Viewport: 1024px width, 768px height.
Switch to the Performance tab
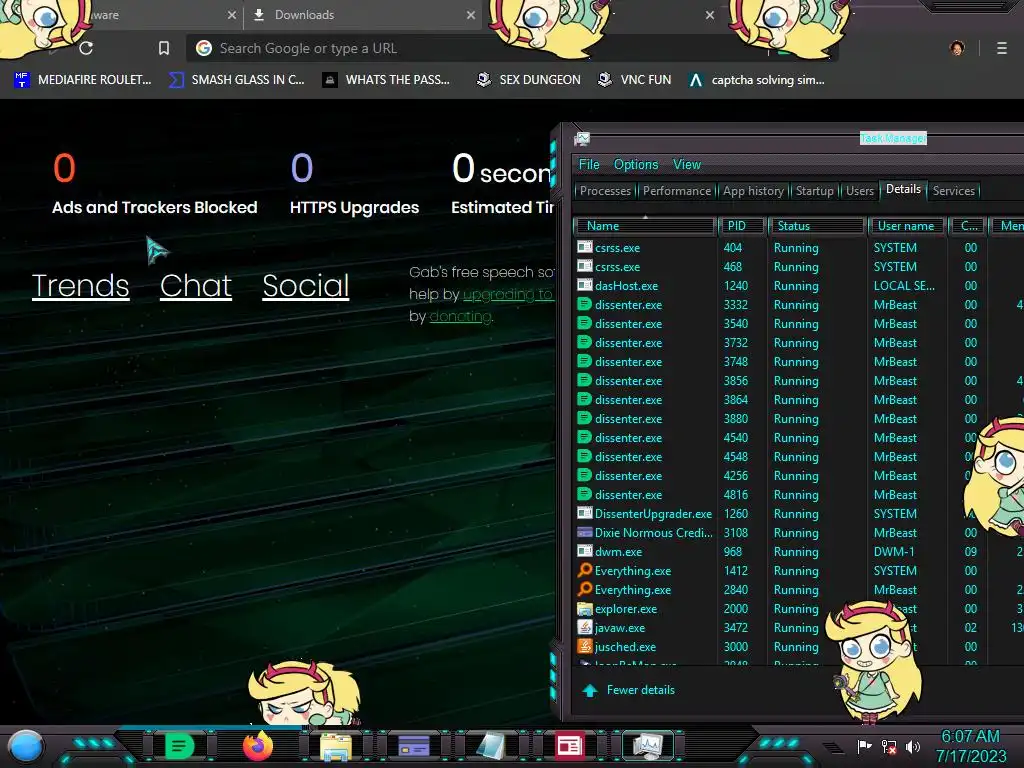click(x=677, y=191)
